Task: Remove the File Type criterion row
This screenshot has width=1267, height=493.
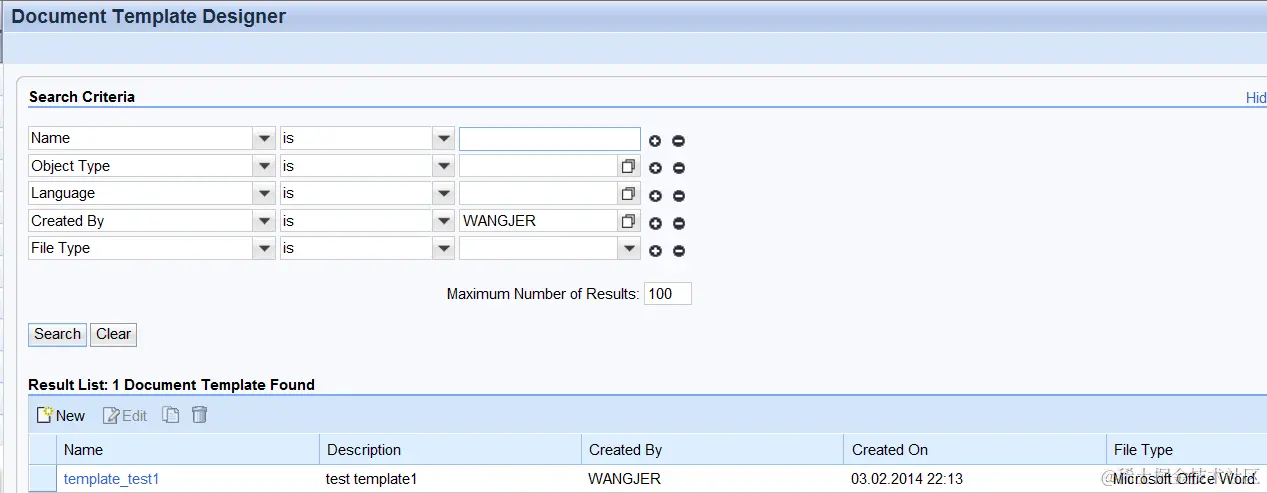Action: (x=678, y=251)
